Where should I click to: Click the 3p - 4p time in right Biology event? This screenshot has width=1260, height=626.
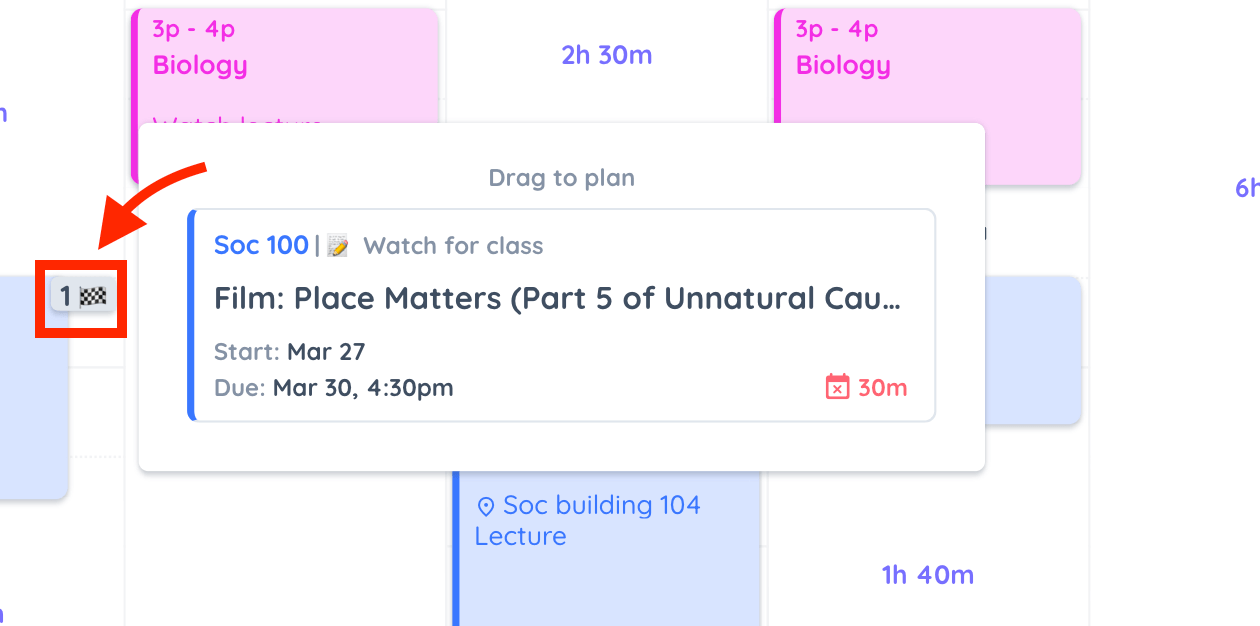pos(836,29)
